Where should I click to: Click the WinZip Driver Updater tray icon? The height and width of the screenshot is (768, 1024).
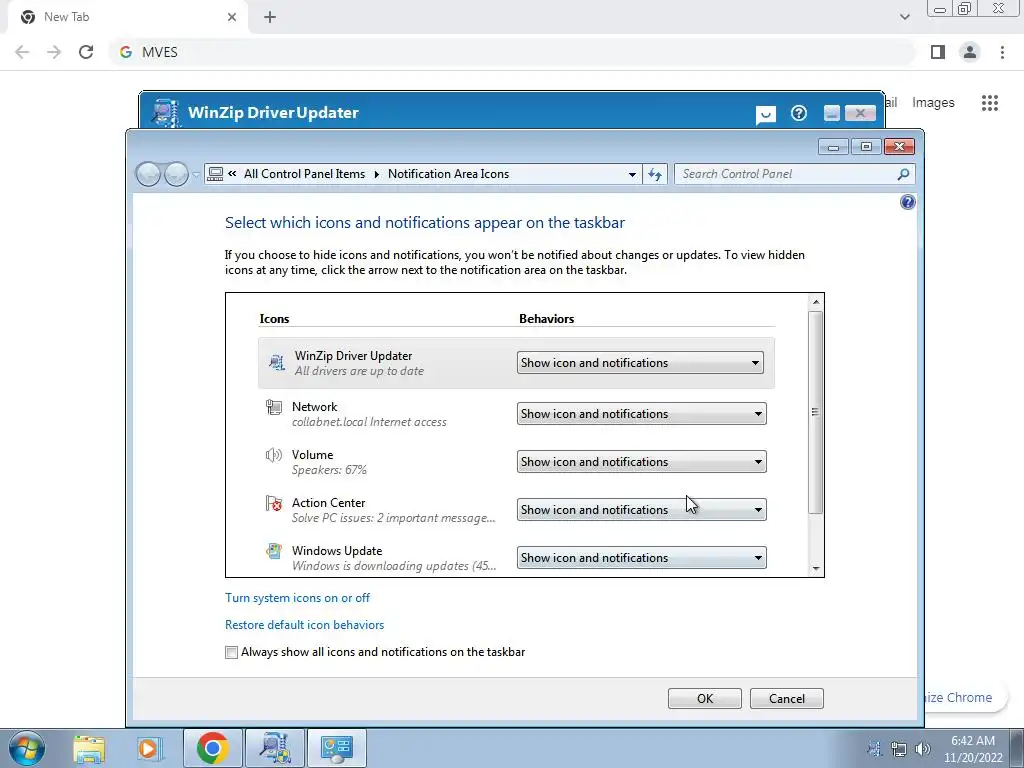point(874,749)
